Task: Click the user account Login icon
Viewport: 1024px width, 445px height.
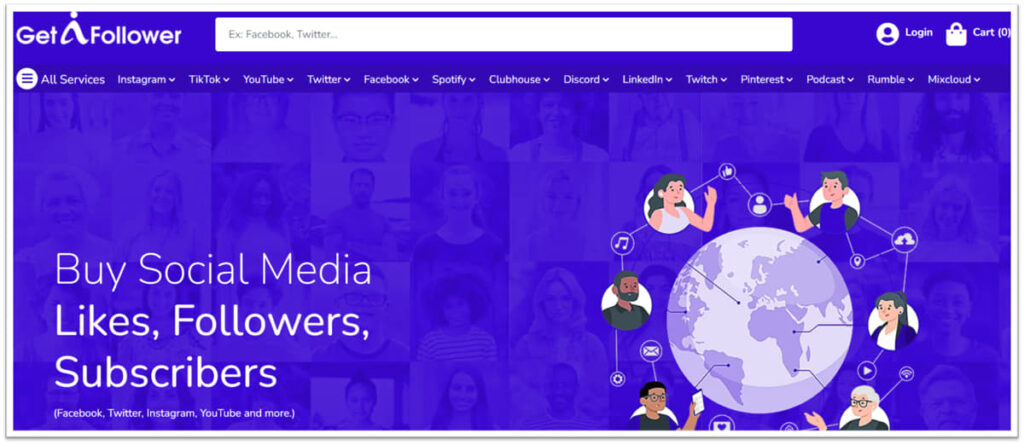Action: (x=888, y=33)
